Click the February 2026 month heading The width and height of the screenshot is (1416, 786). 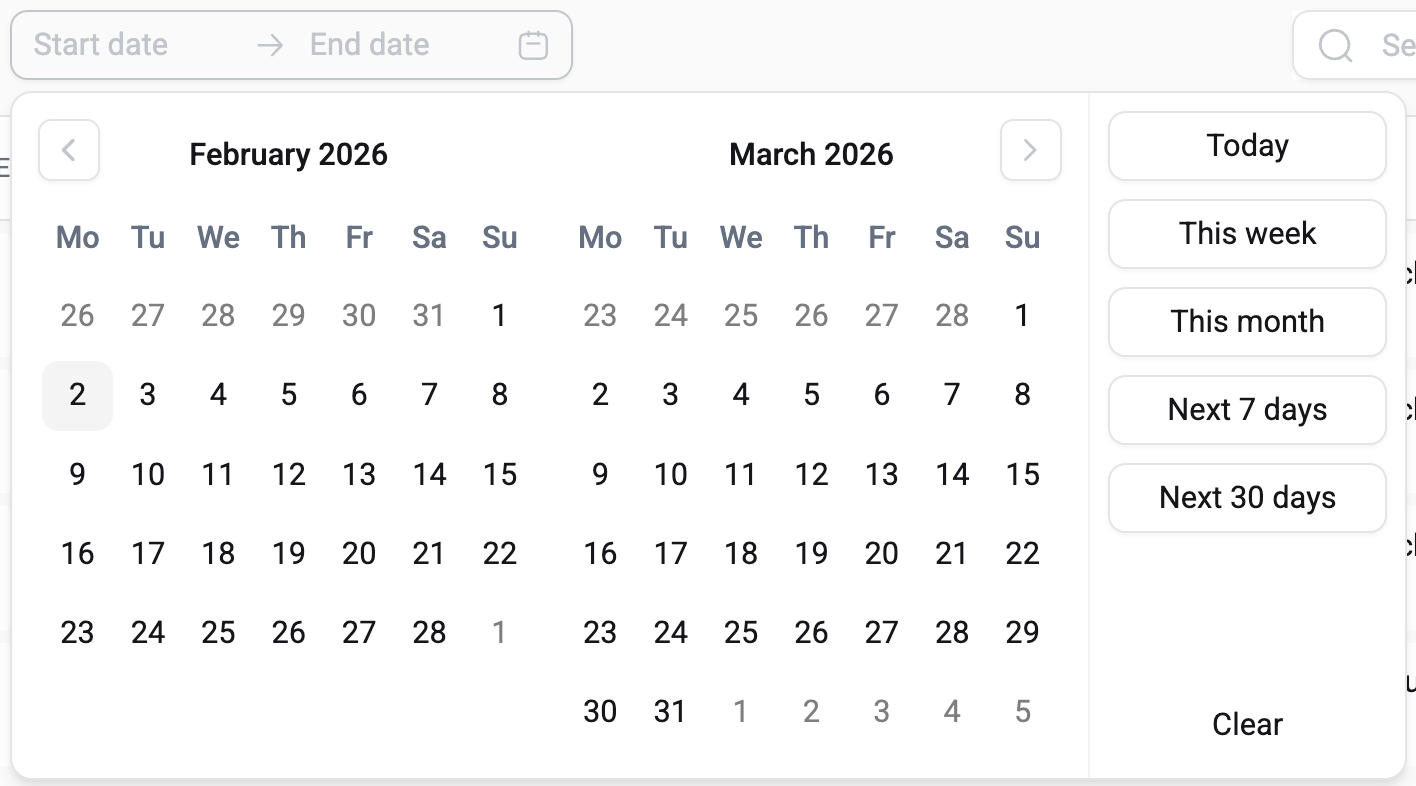[x=288, y=154]
